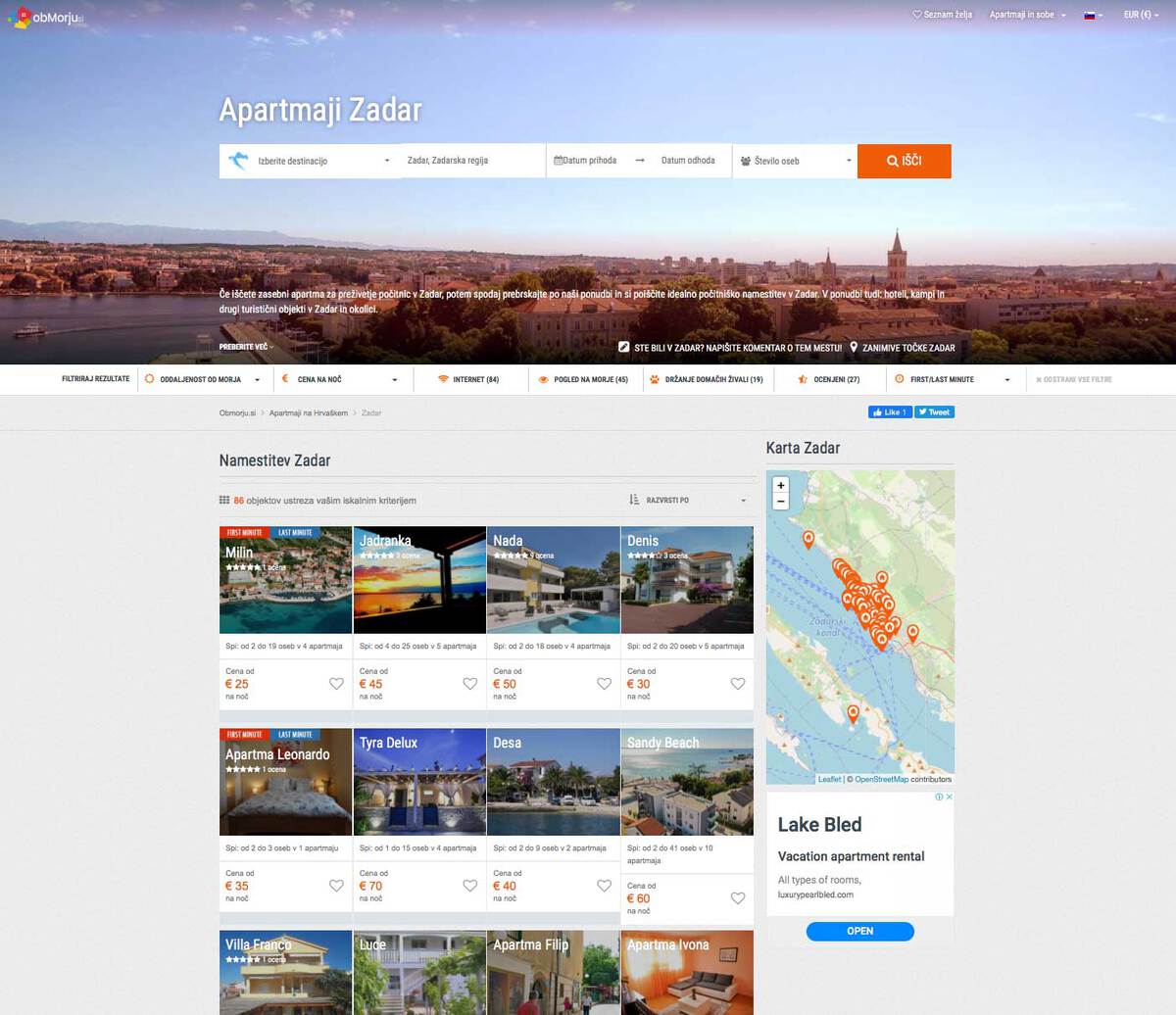Add Milin to wishlist with heart icon
The height and width of the screenshot is (1015, 1176).
(x=336, y=684)
